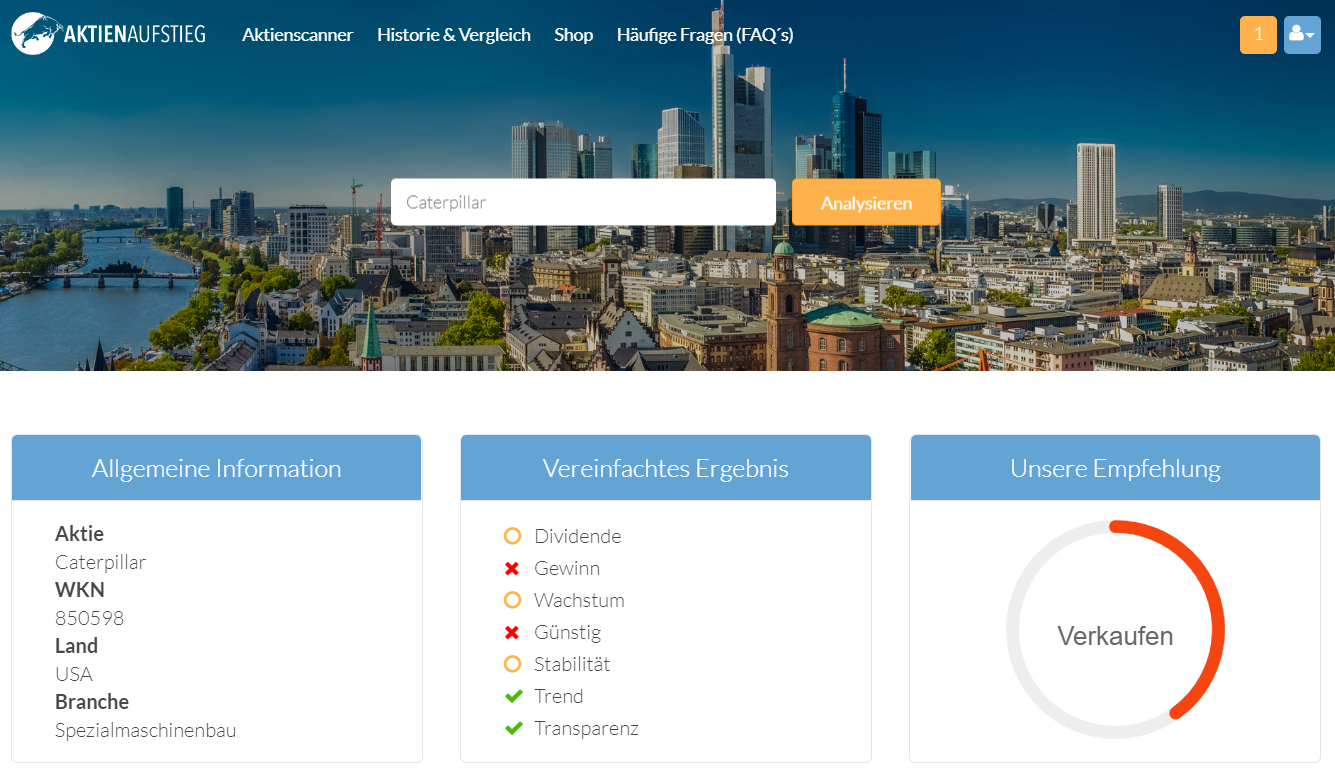The width and height of the screenshot is (1335, 778).
Task: Click the red cross next to Günstig
Action: click(x=512, y=632)
